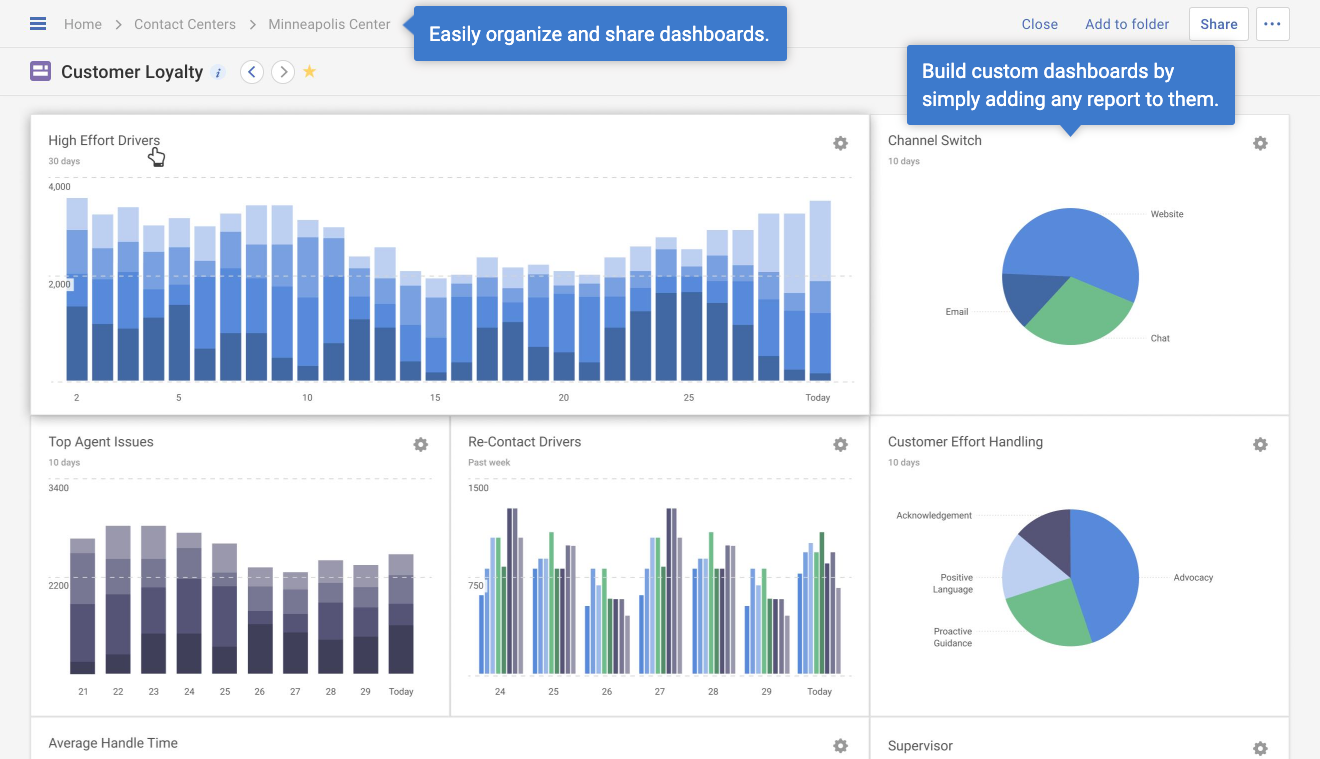
Task: Select the High Effort Drivers chart title
Action: [x=104, y=140]
